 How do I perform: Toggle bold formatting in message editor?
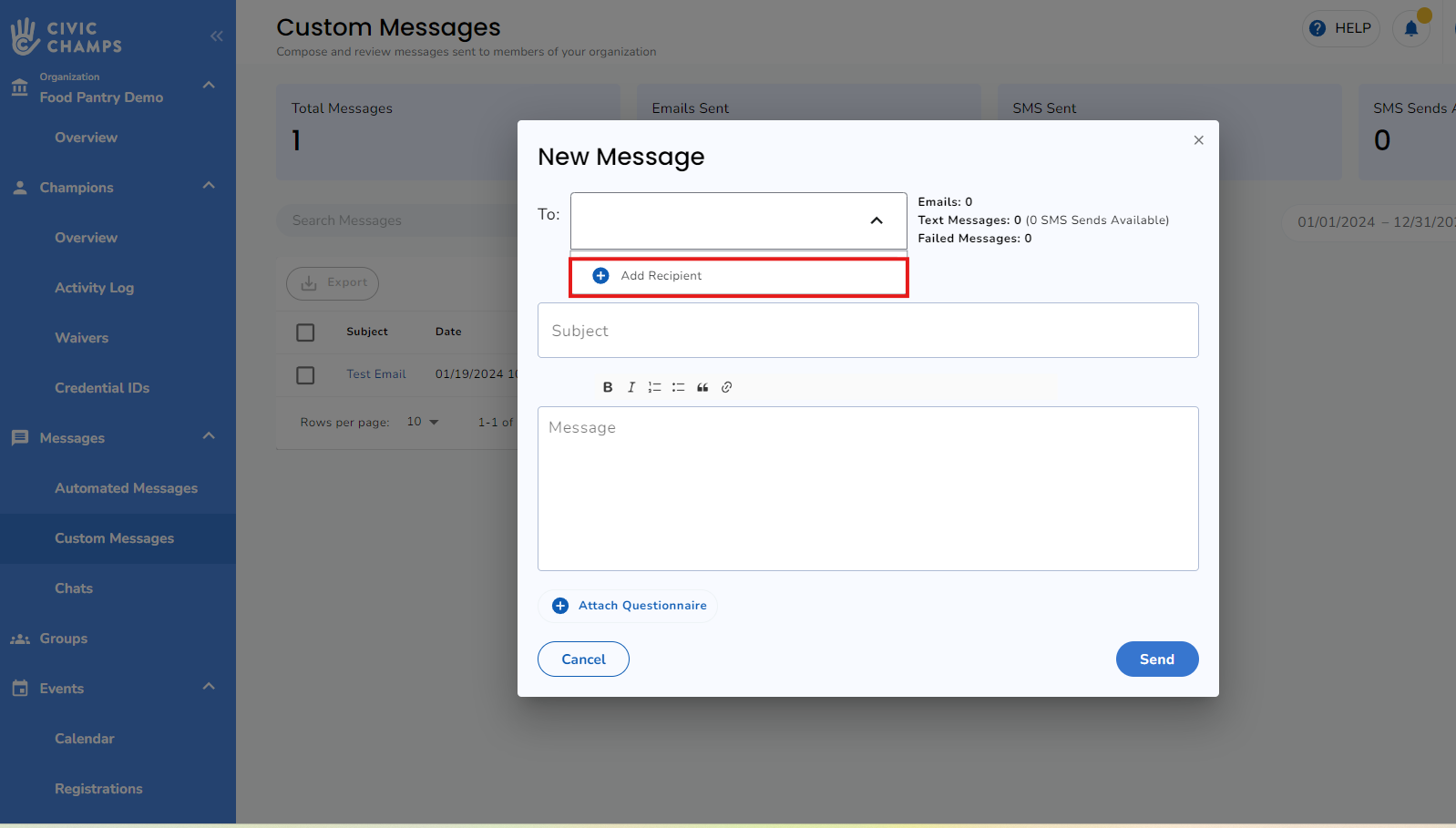click(608, 387)
